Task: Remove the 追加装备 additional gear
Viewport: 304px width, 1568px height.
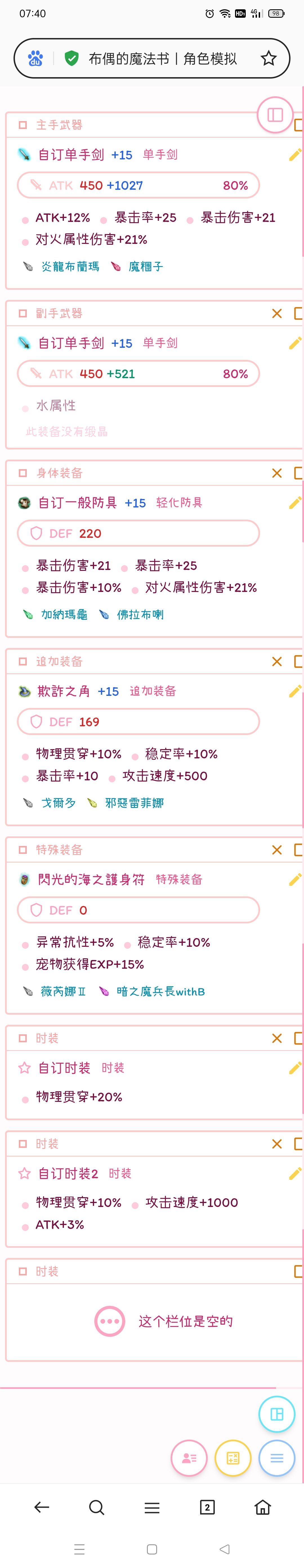Action: click(x=277, y=662)
